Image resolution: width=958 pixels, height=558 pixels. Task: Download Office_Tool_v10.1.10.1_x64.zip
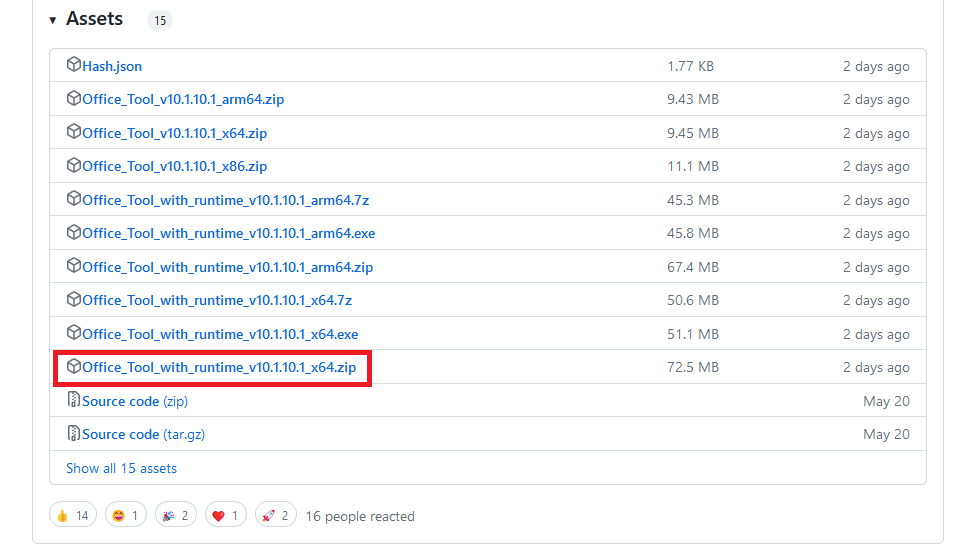point(175,133)
